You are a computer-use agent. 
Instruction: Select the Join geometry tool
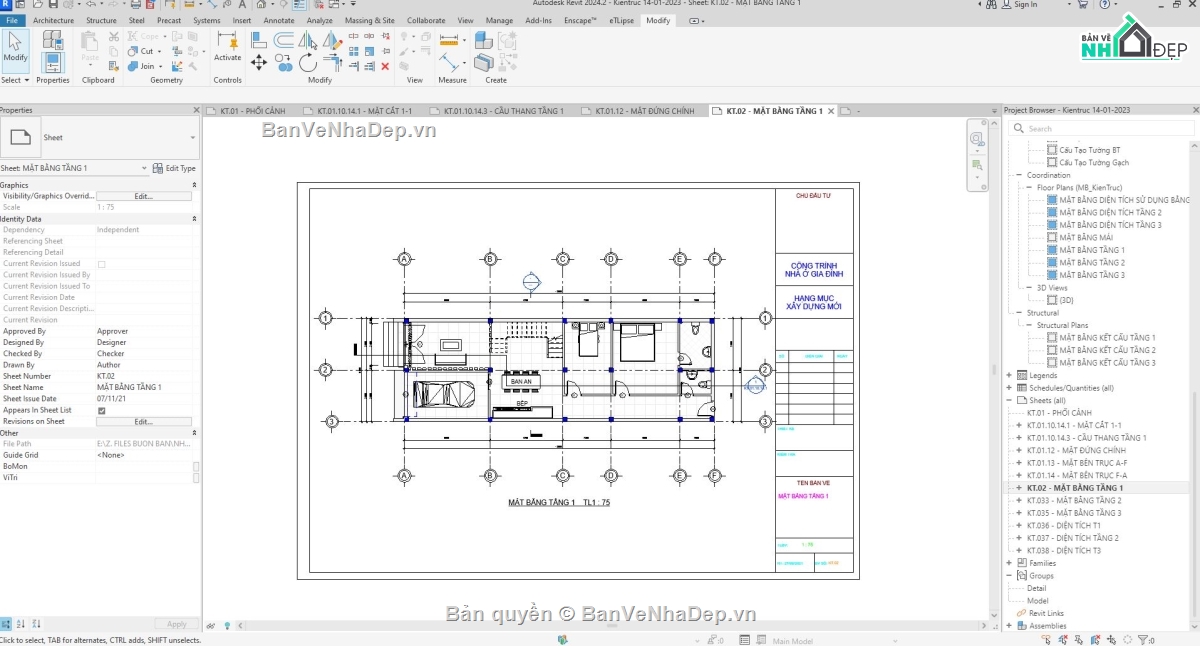pos(141,66)
